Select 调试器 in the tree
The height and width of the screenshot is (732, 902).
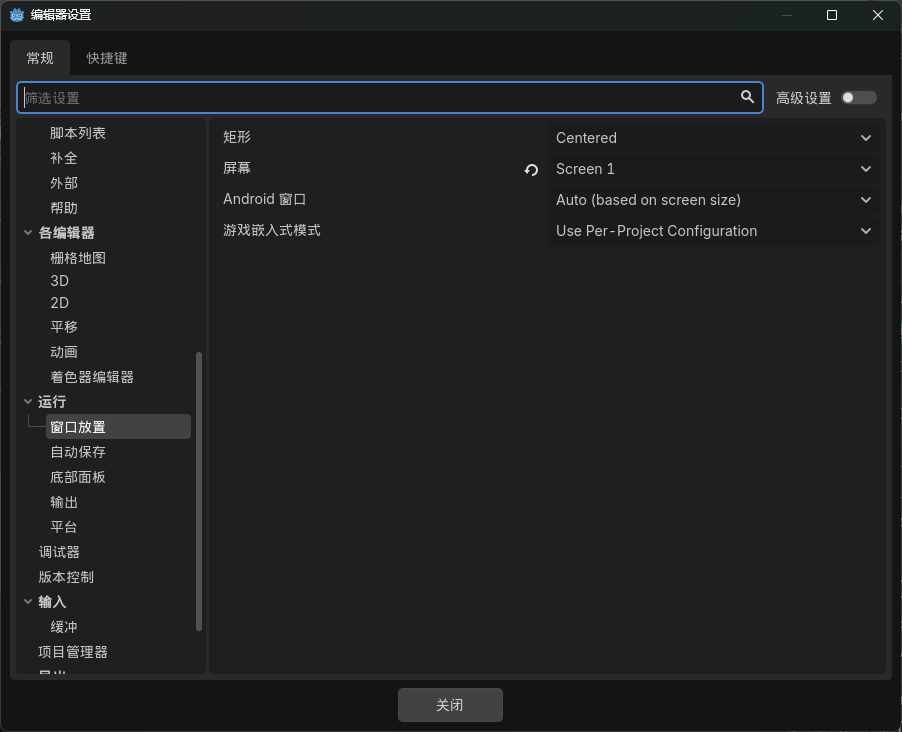59,552
